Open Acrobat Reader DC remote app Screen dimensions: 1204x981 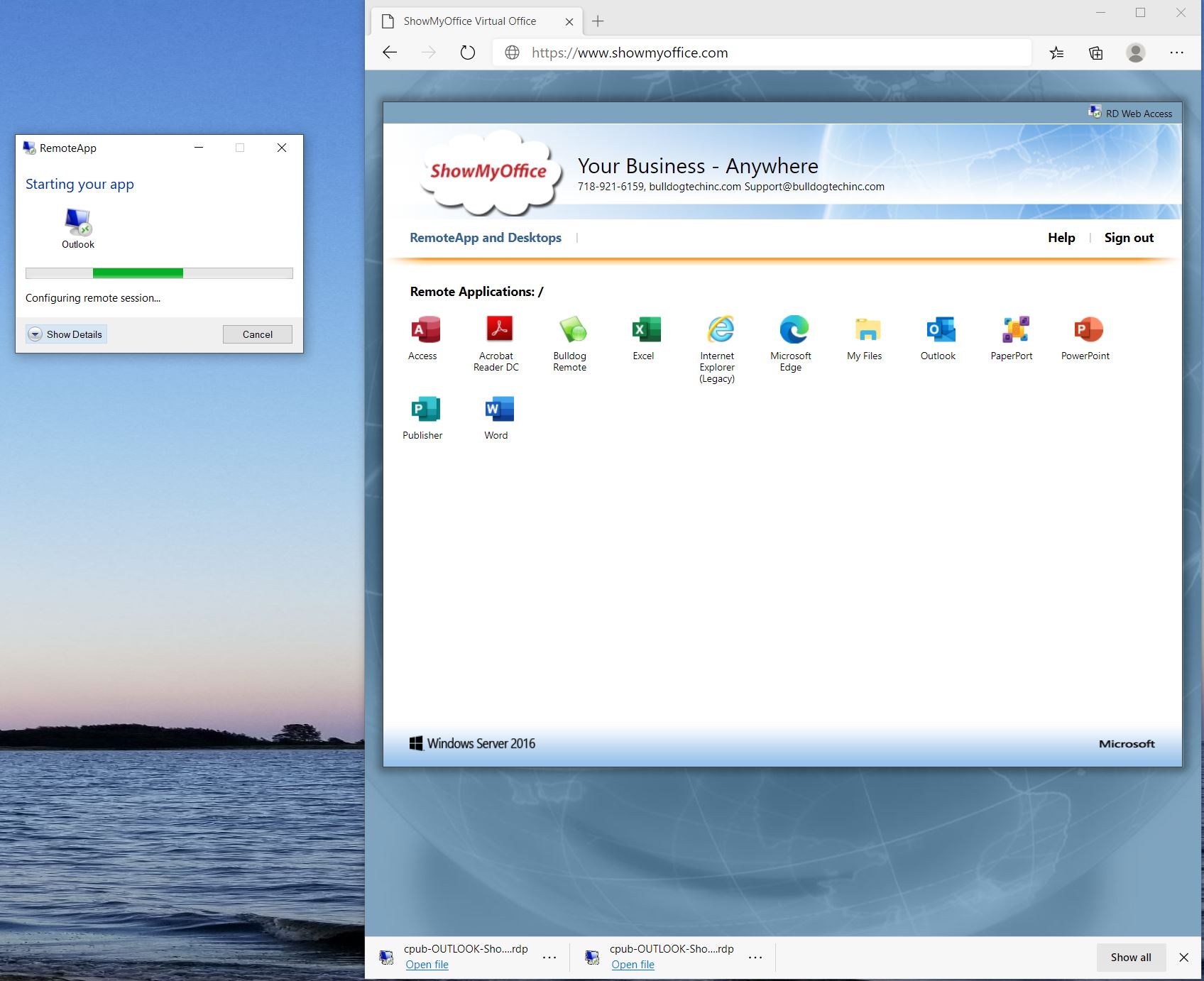pyautogui.click(x=497, y=344)
